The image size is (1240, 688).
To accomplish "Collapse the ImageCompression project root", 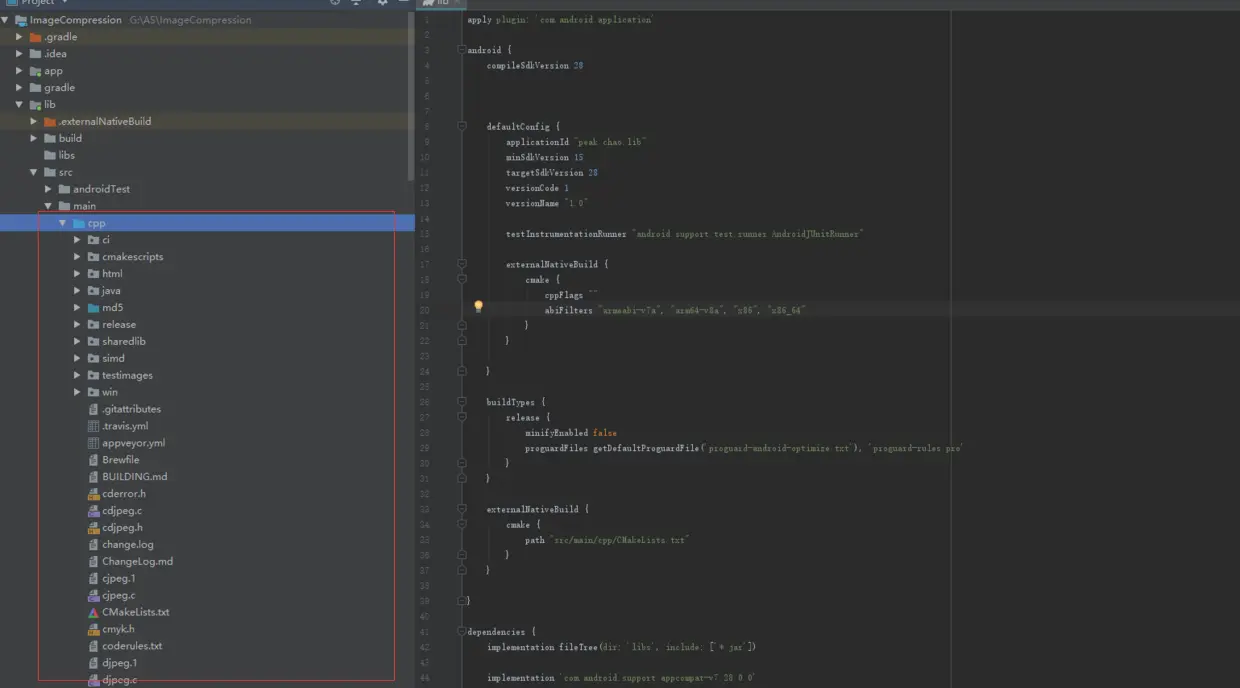I will pyautogui.click(x=7, y=20).
